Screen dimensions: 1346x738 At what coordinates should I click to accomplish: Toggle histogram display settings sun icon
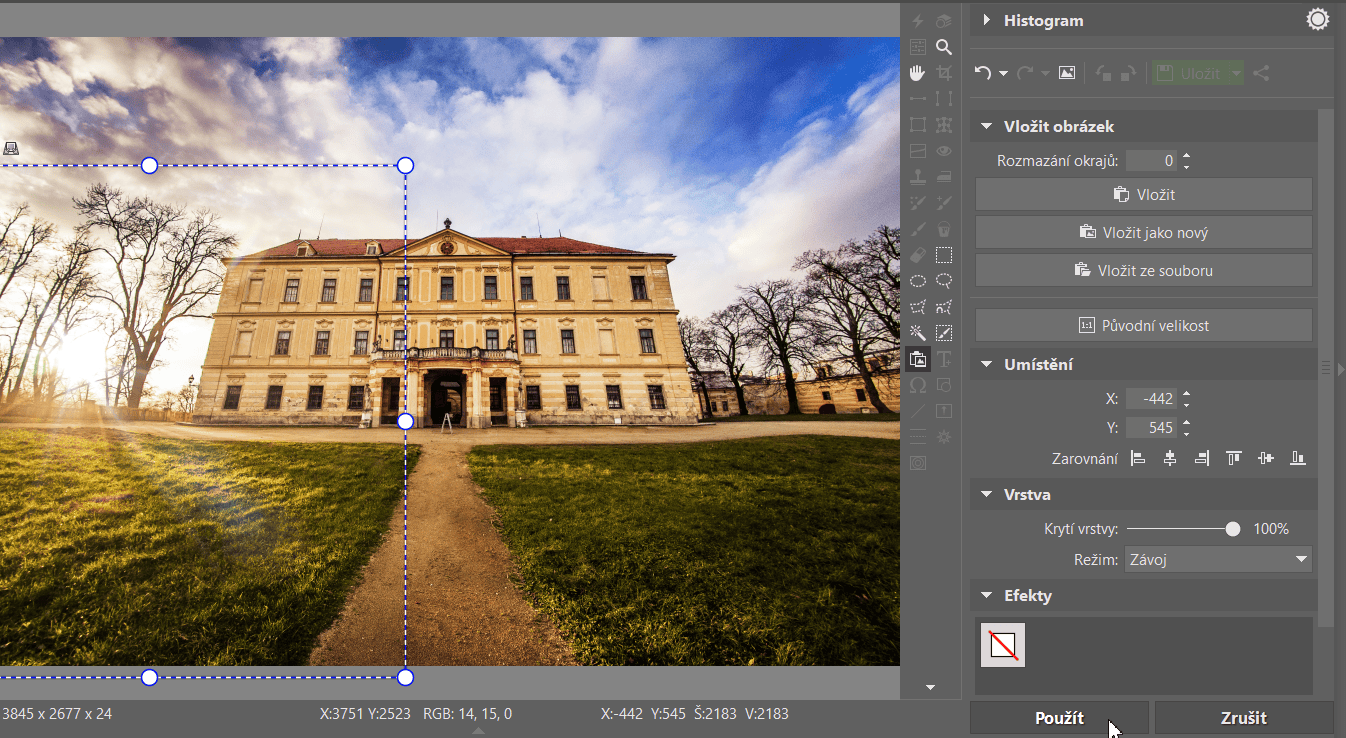click(x=1318, y=20)
